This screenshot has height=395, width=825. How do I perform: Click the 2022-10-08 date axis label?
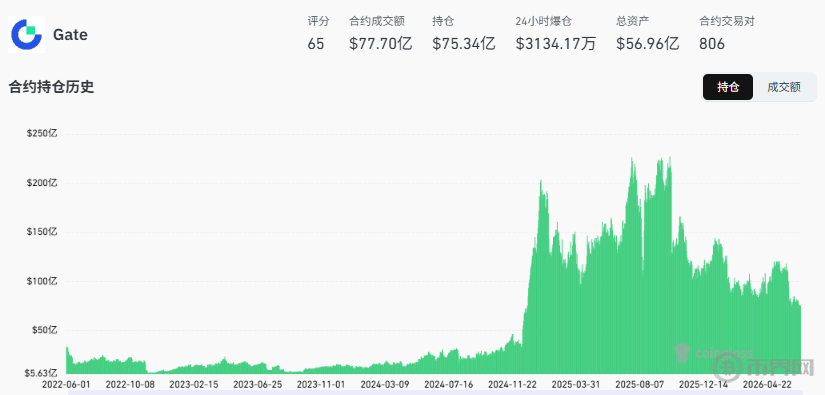(129, 384)
